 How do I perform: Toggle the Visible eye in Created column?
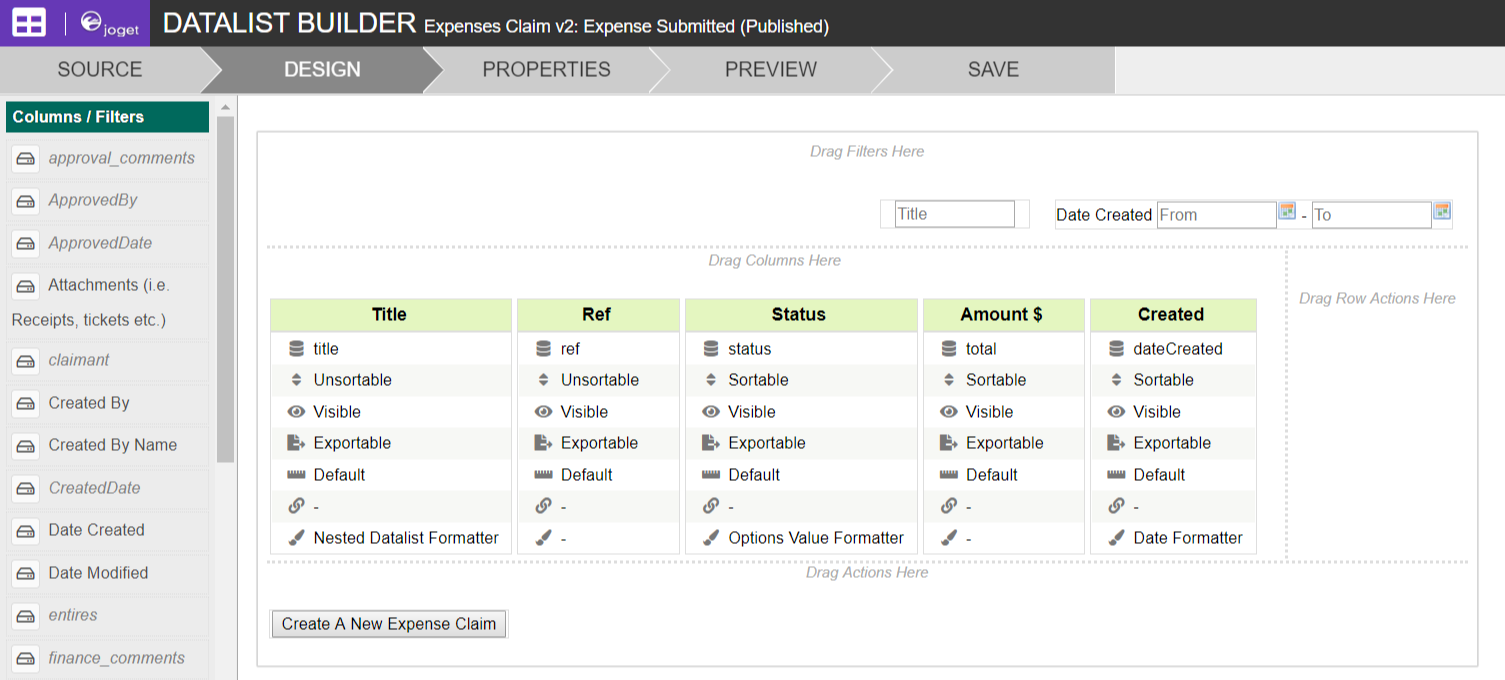point(1116,412)
